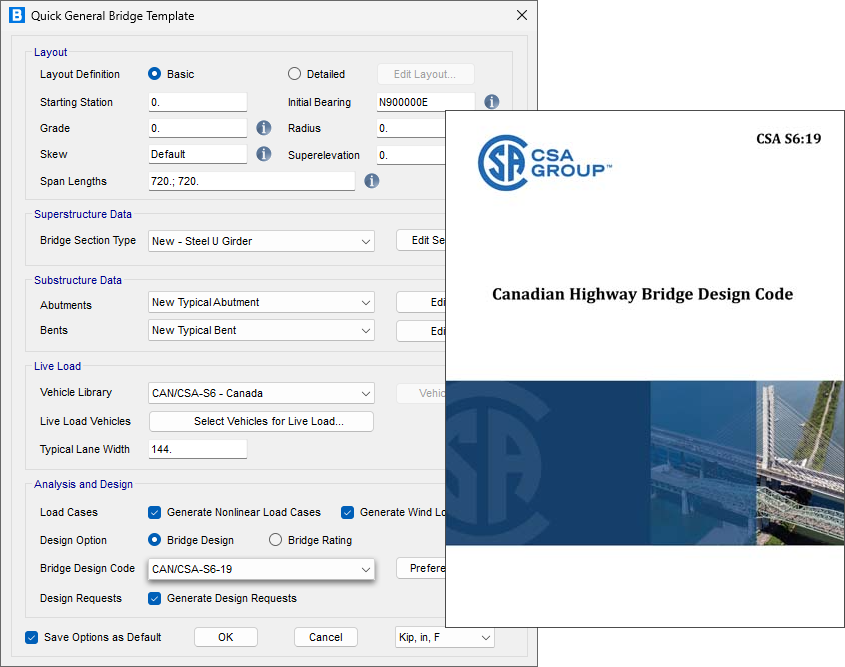Choose the Bridge Rating design option
The width and height of the screenshot is (845, 667).
pos(276,540)
